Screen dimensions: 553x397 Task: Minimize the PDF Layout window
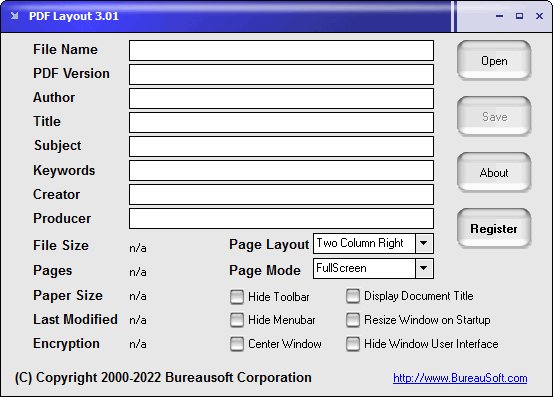click(x=499, y=16)
